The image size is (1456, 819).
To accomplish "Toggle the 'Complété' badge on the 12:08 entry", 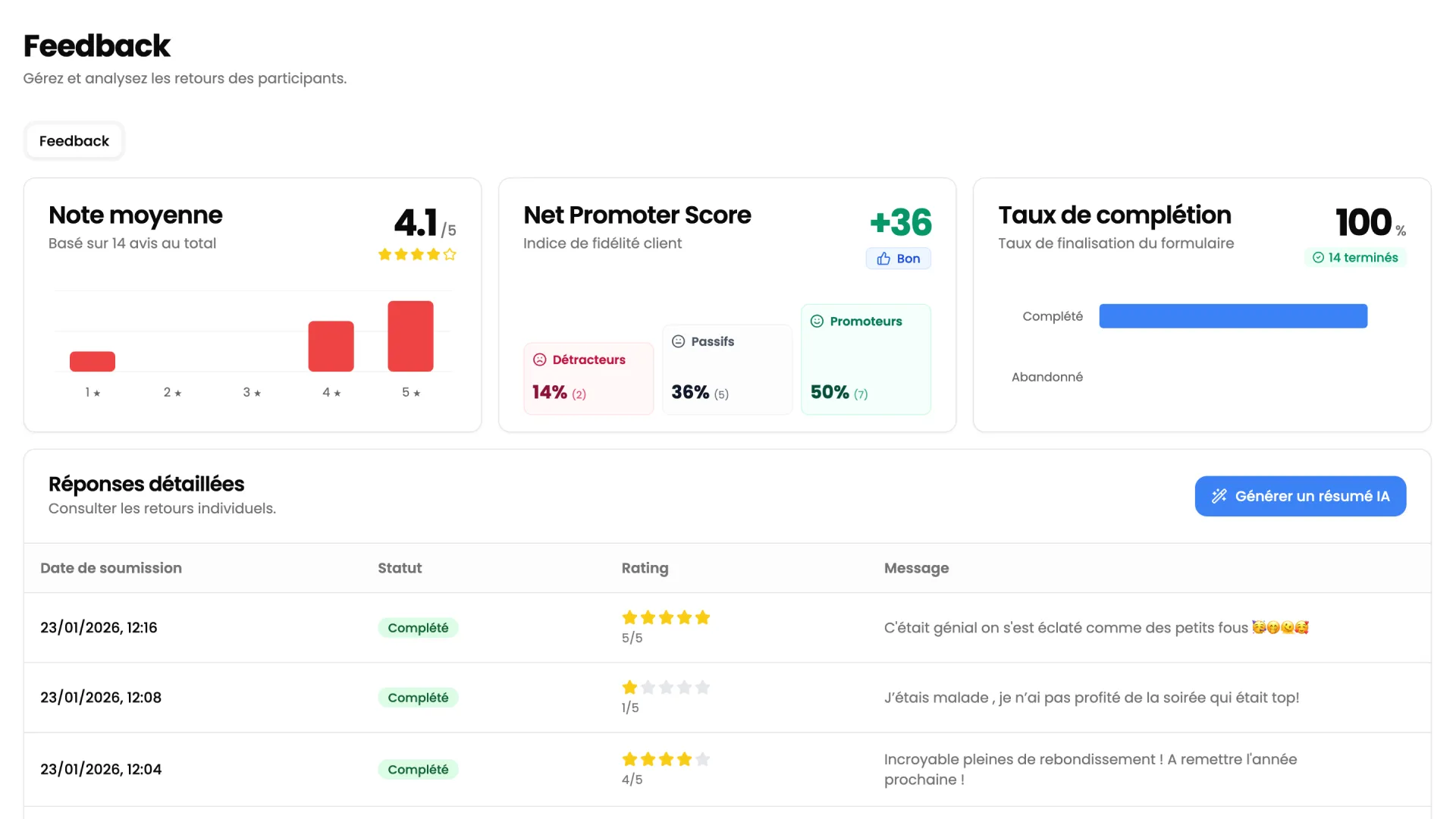I will point(418,697).
